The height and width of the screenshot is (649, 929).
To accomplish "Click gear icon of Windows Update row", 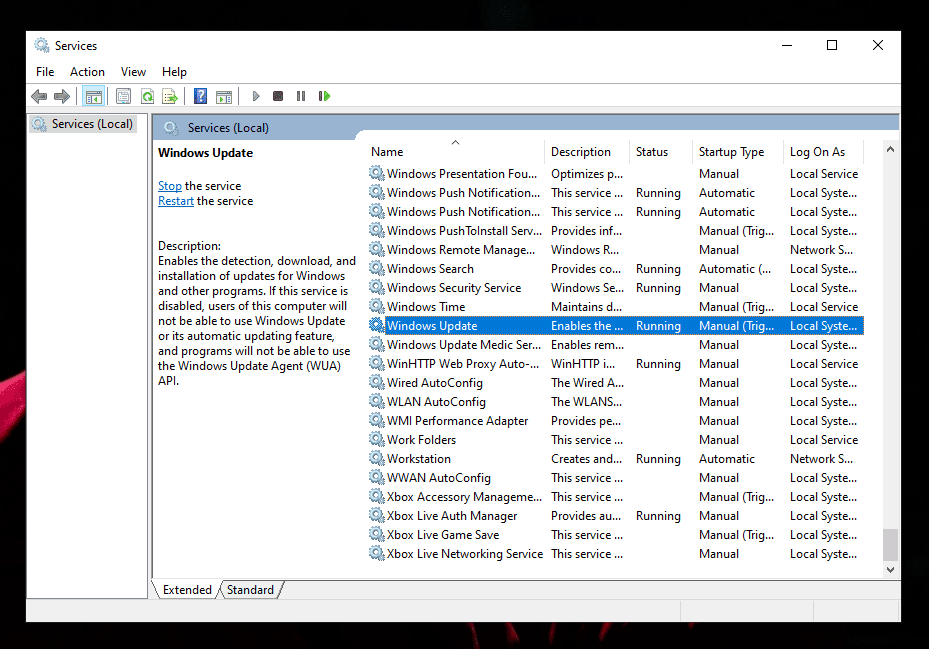I will [377, 325].
